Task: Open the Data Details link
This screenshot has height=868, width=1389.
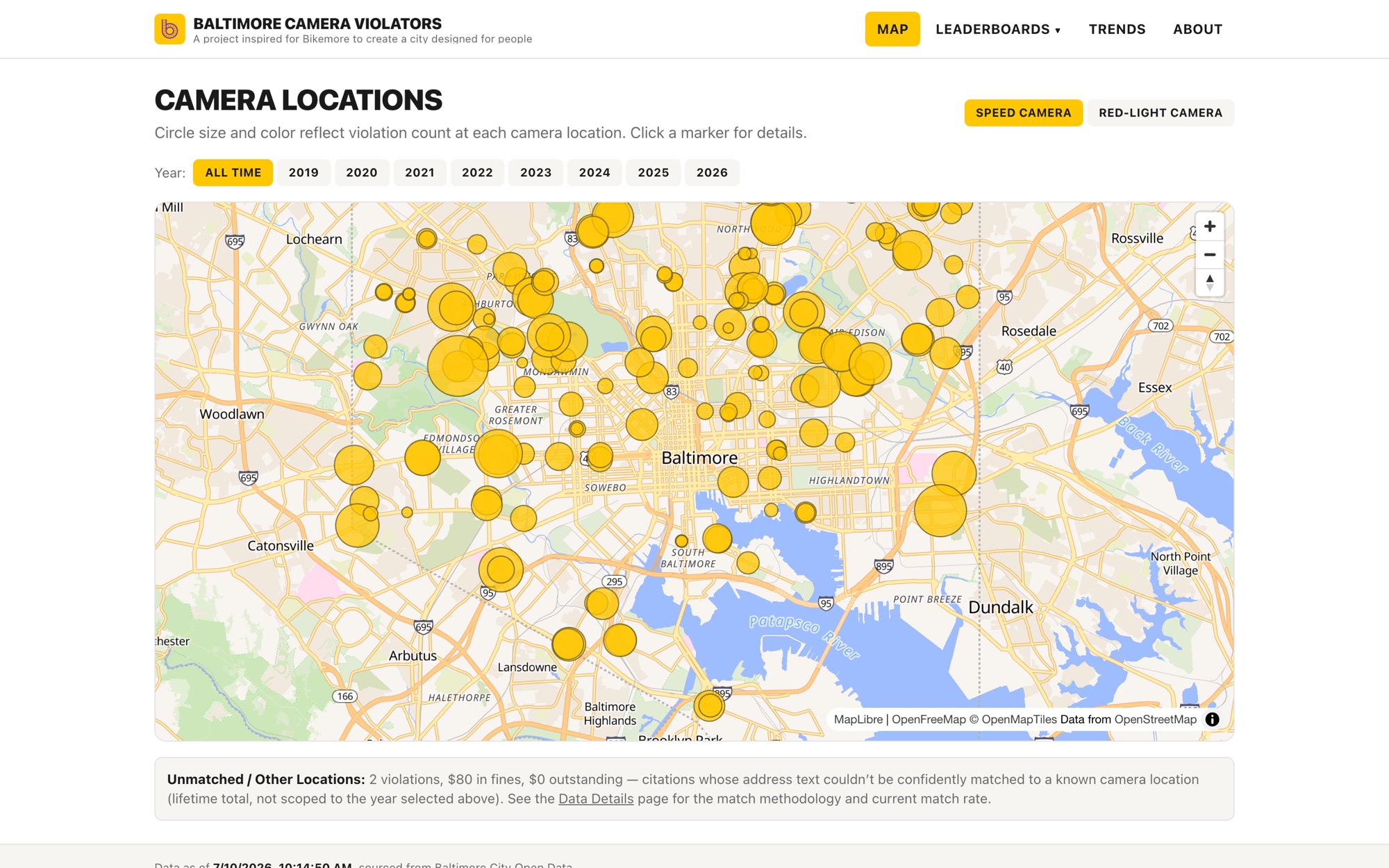Action: coord(596,799)
